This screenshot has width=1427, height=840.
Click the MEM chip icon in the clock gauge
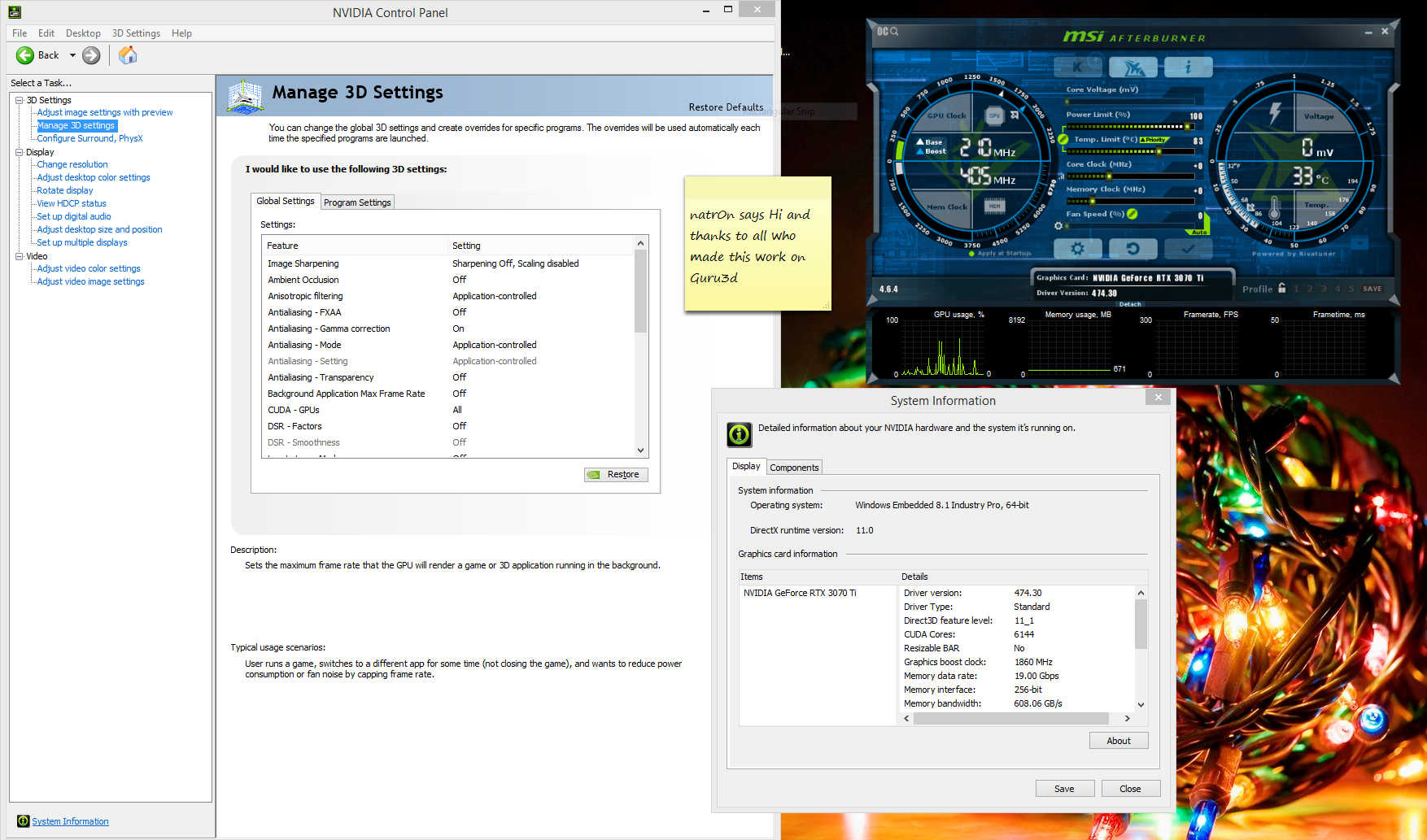[994, 207]
